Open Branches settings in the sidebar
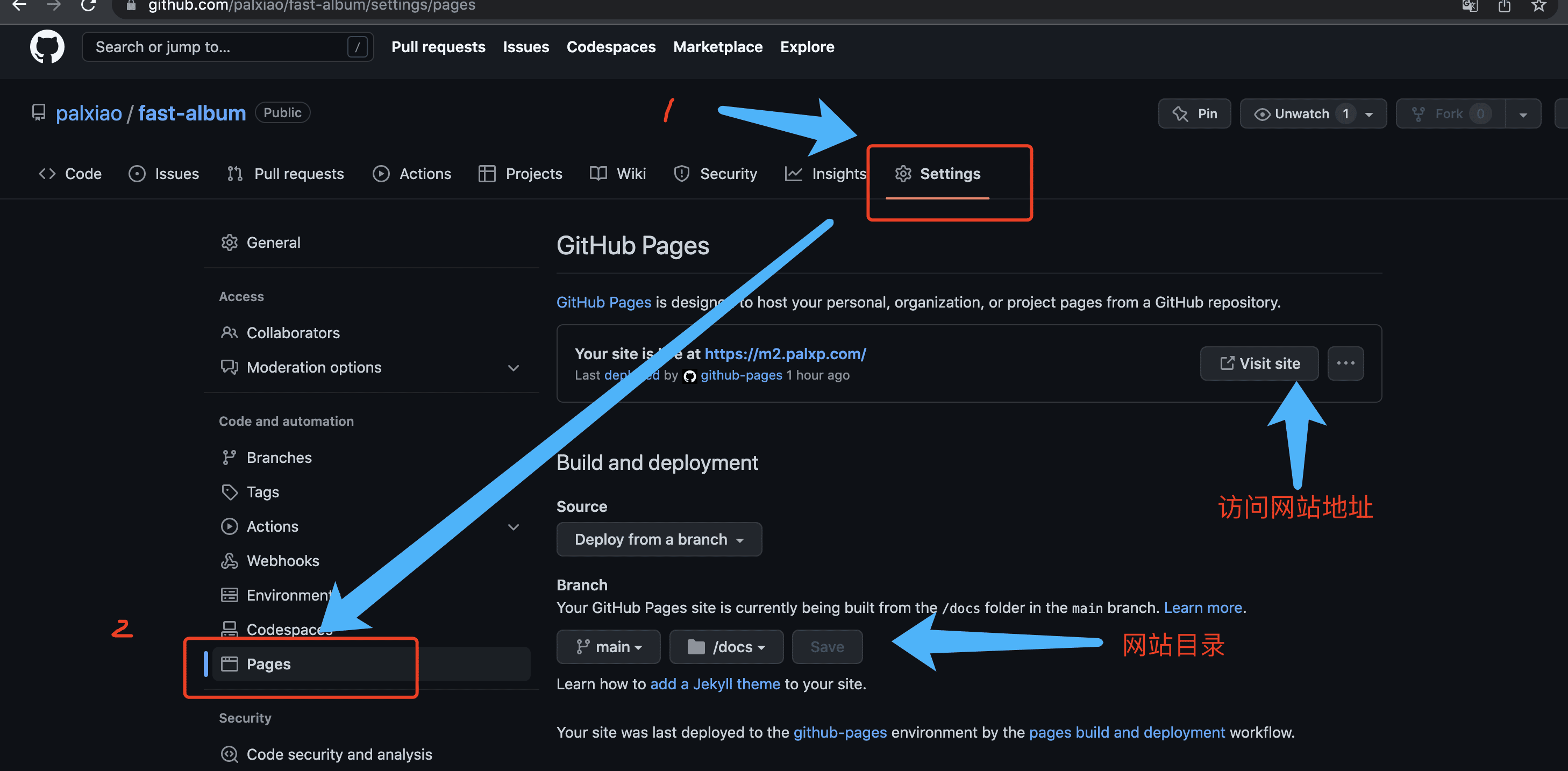 [x=372, y=458]
